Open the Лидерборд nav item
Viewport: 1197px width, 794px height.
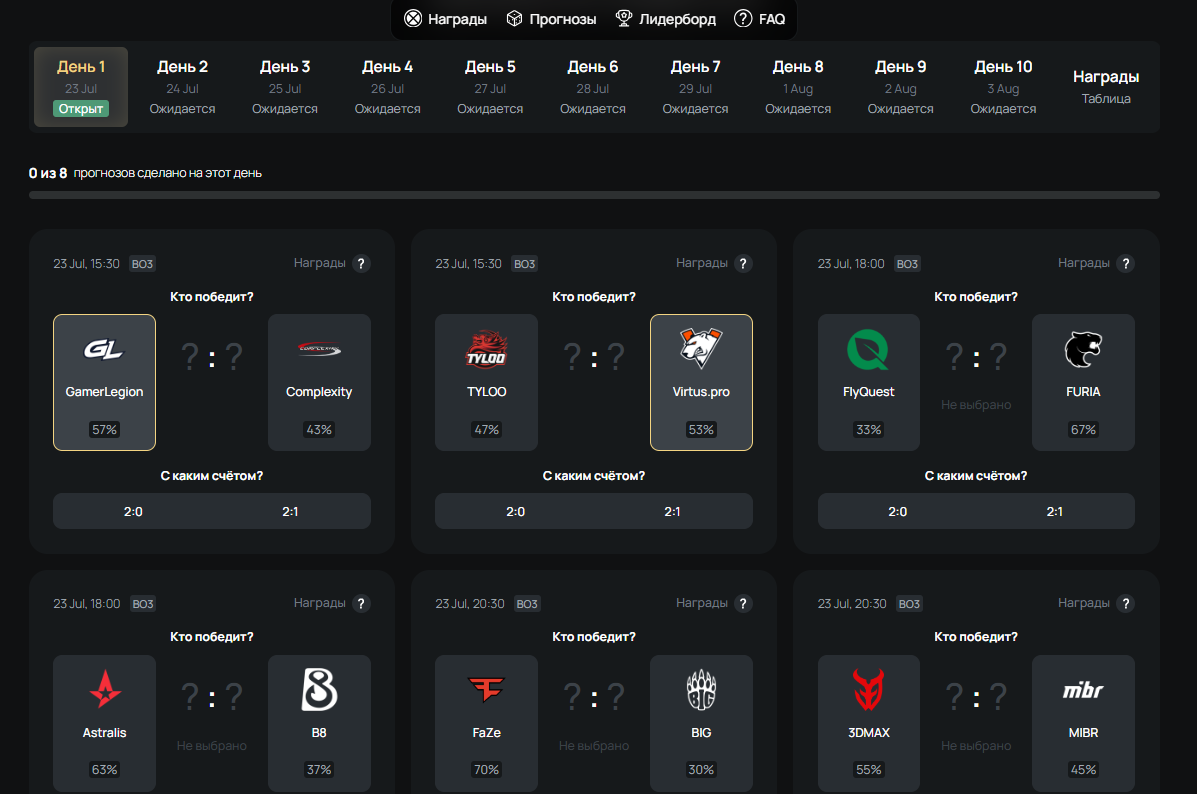tap(666, 19)
